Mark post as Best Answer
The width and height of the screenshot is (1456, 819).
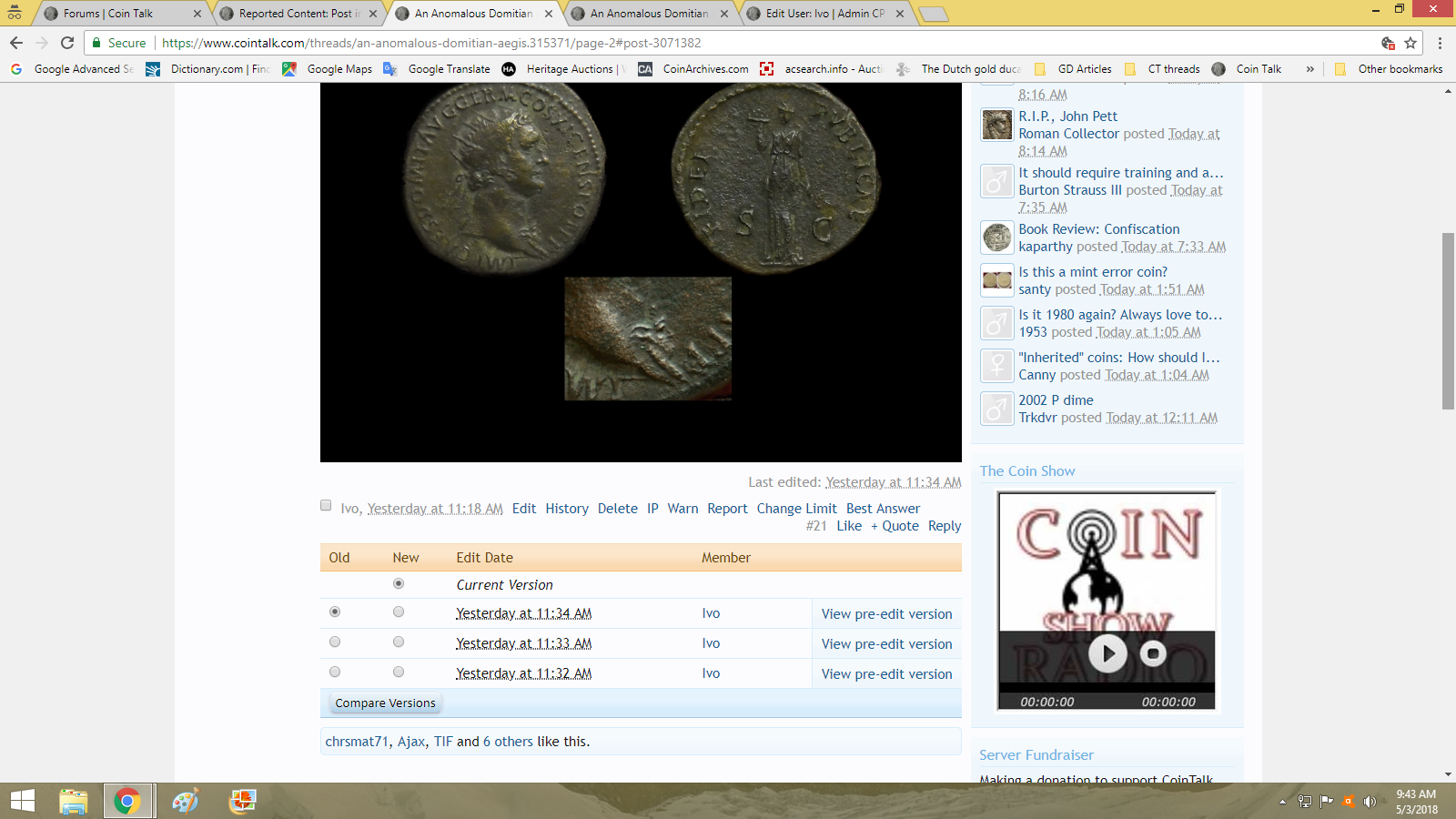click(x=883, y=509)
